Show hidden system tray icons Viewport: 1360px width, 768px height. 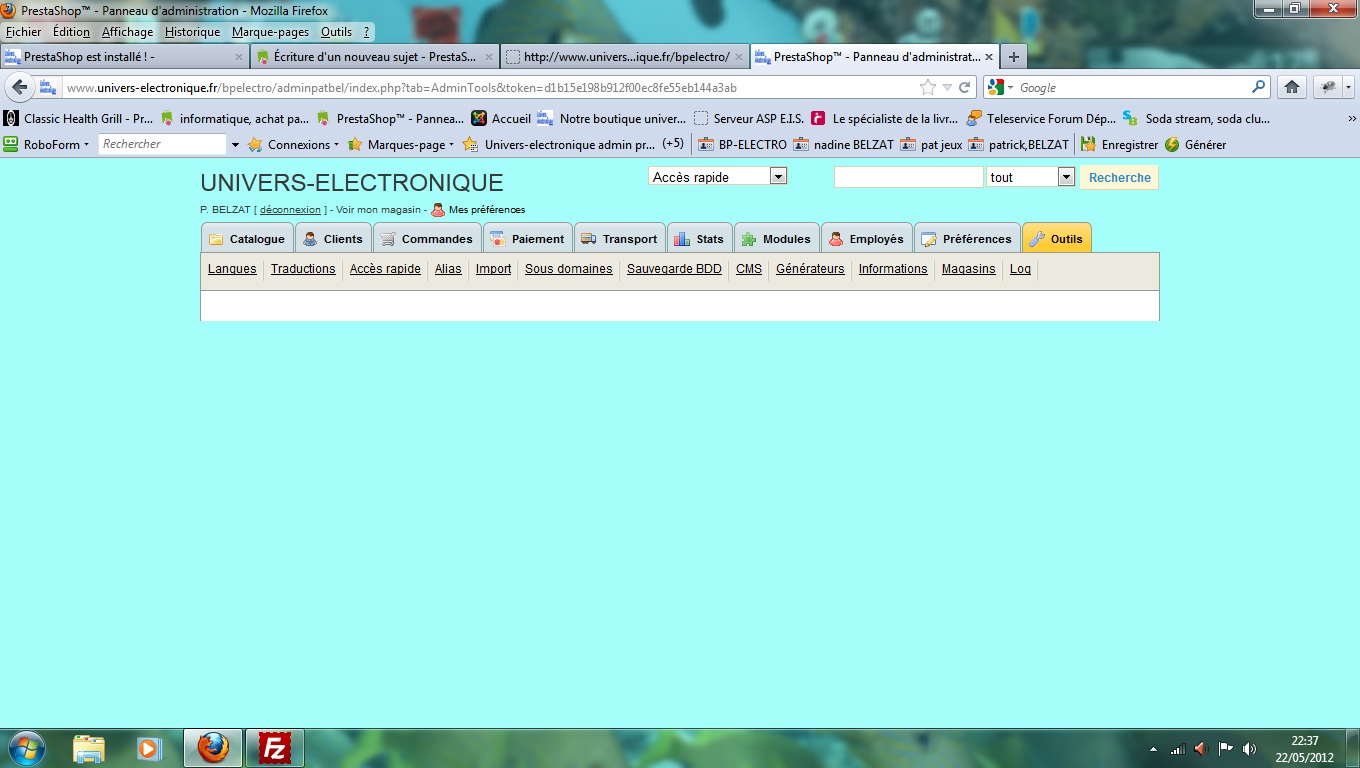coord(1153,749)
